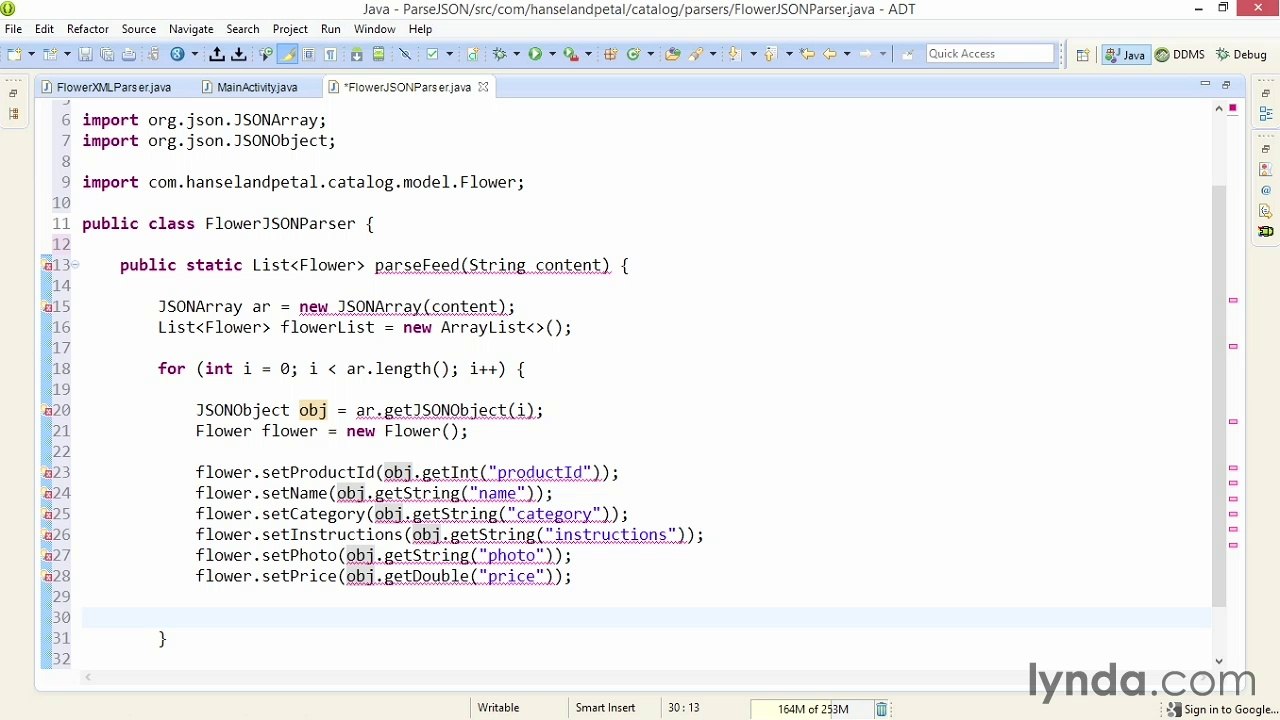Click the Save All toolbar icon
This screenshot has width=1280, height=720.
point(107,54)
